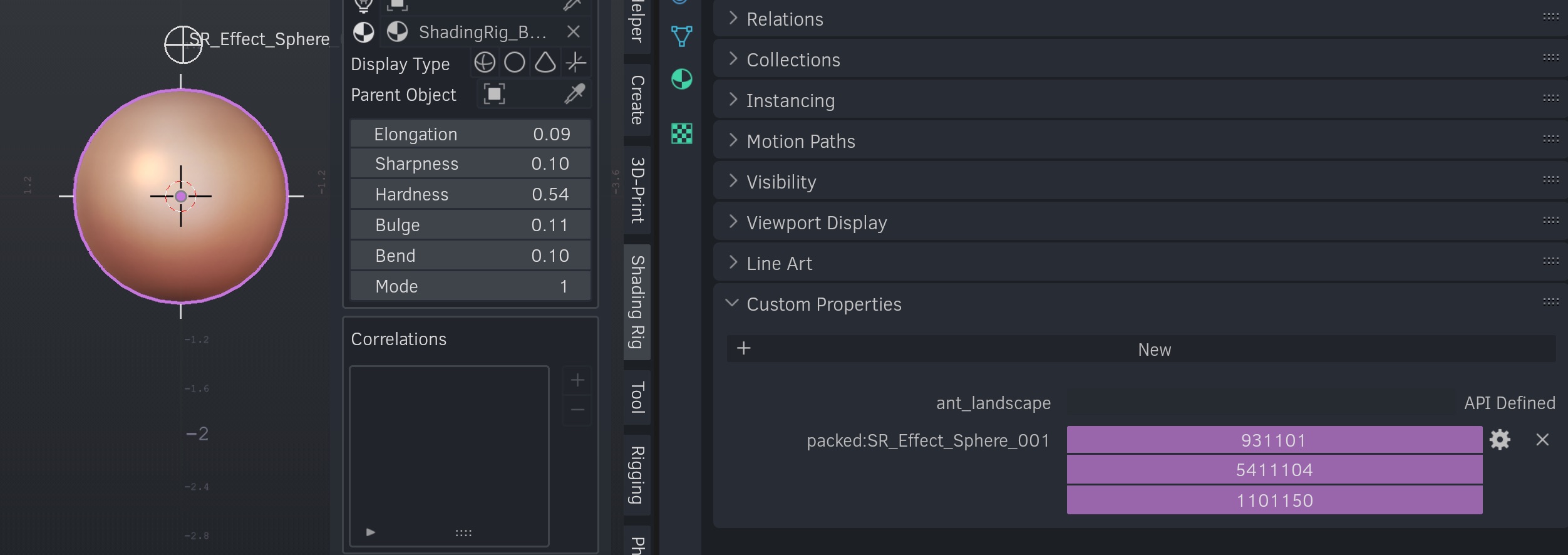
Task: Open the material properties tab icon
Action: [681, 80]
